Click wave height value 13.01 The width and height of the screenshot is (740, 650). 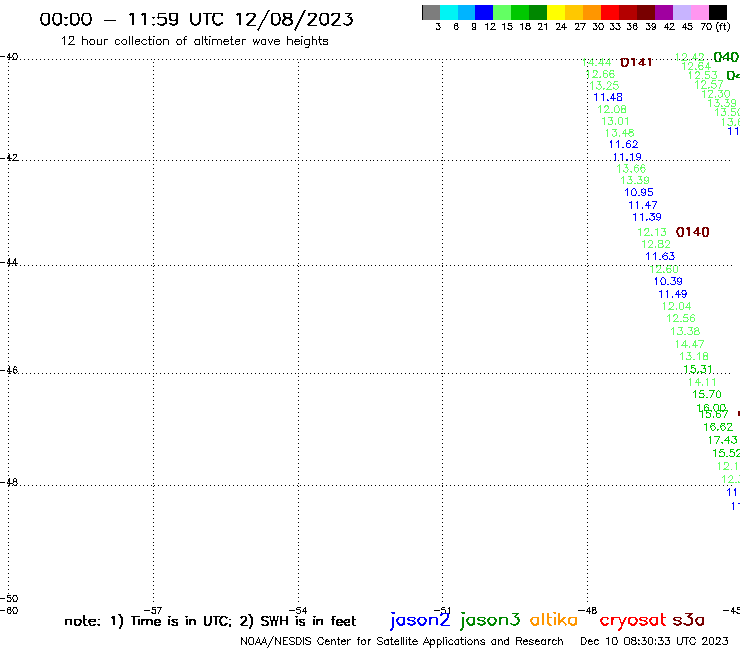pyautogui.click(x=615, y=121)
